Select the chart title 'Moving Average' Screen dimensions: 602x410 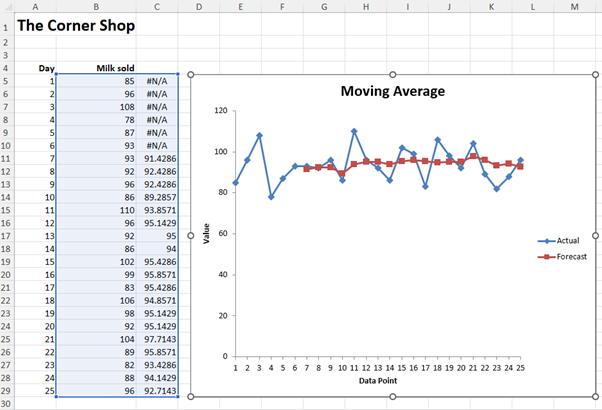(x=393, y=91)
